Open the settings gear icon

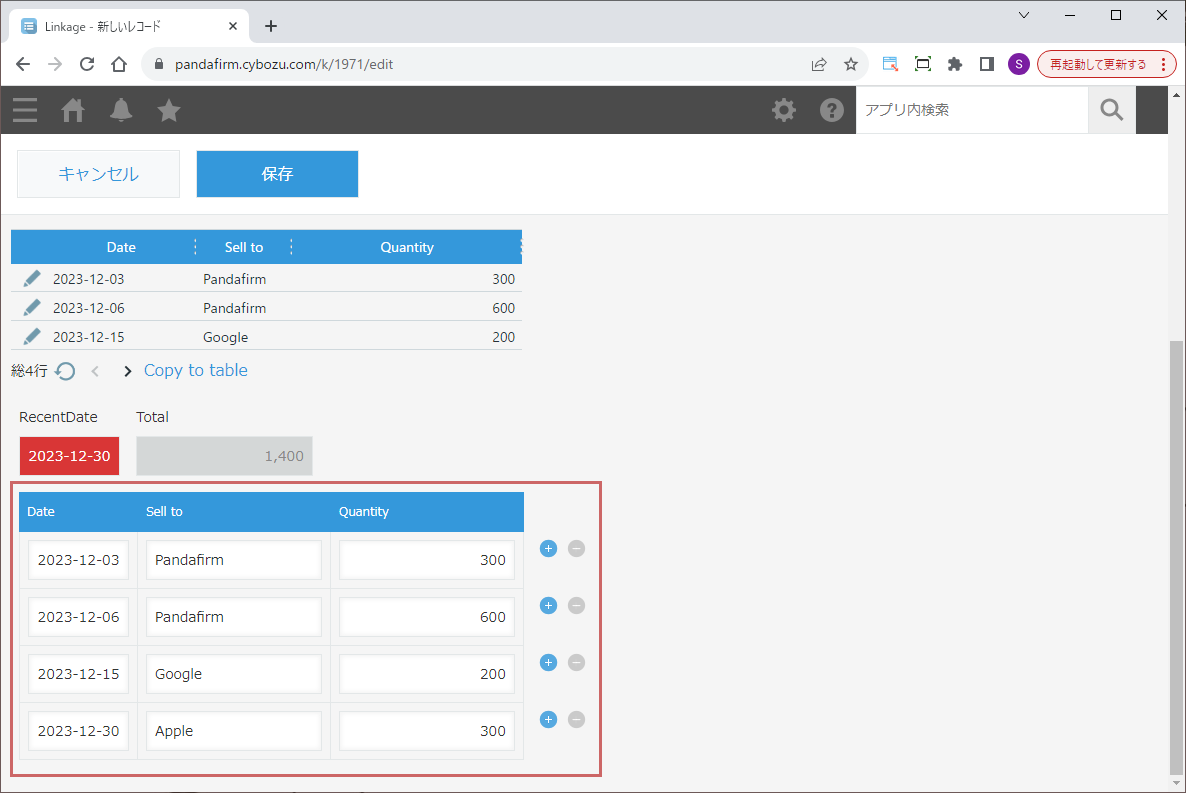(x=784, y=110)
